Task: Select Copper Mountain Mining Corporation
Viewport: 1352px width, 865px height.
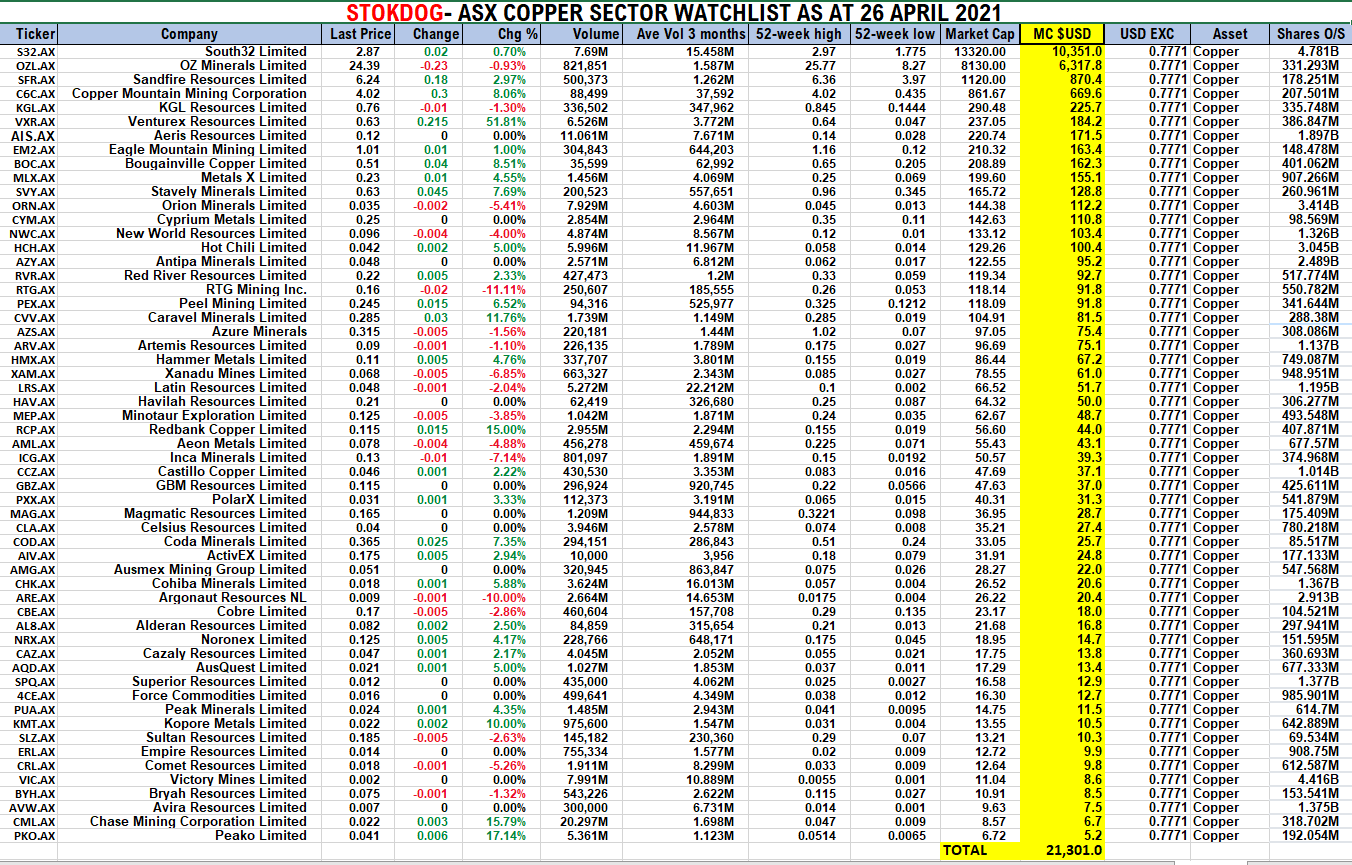Action: 190,93
